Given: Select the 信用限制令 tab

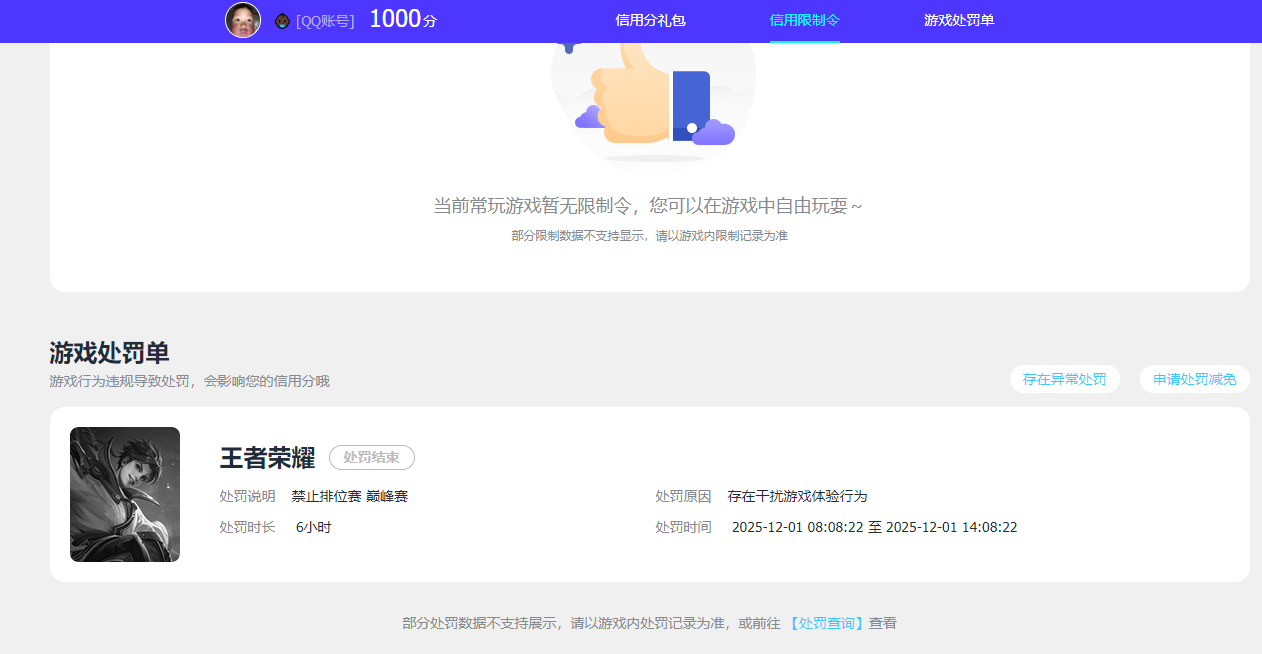Looking at the screenshot, I should click(x=804, y=21).
